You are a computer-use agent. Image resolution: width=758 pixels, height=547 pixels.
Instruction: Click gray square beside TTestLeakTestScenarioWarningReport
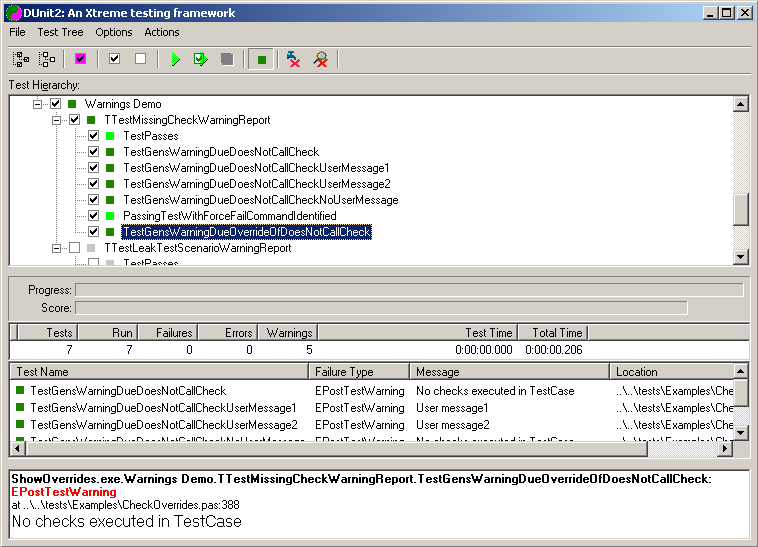[91, 248]
